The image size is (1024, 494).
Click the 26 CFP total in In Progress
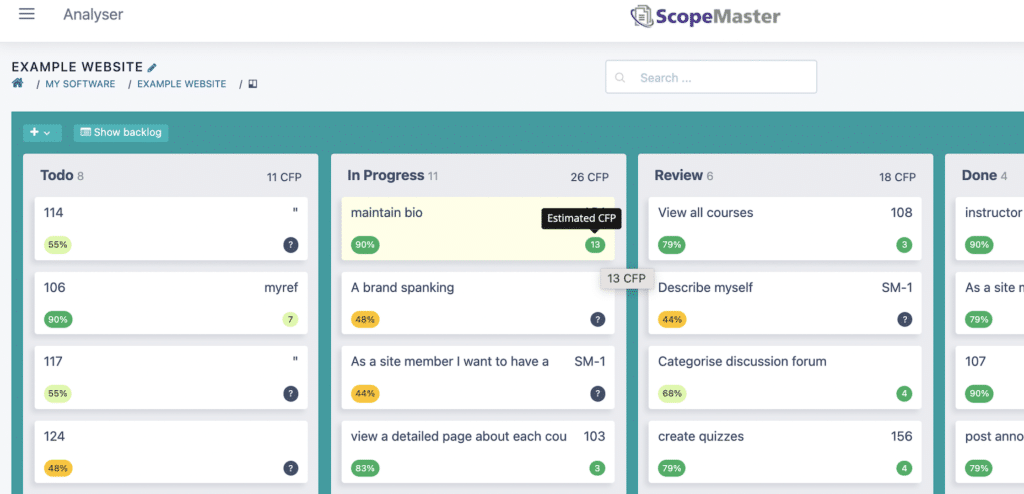click(589, 177)
